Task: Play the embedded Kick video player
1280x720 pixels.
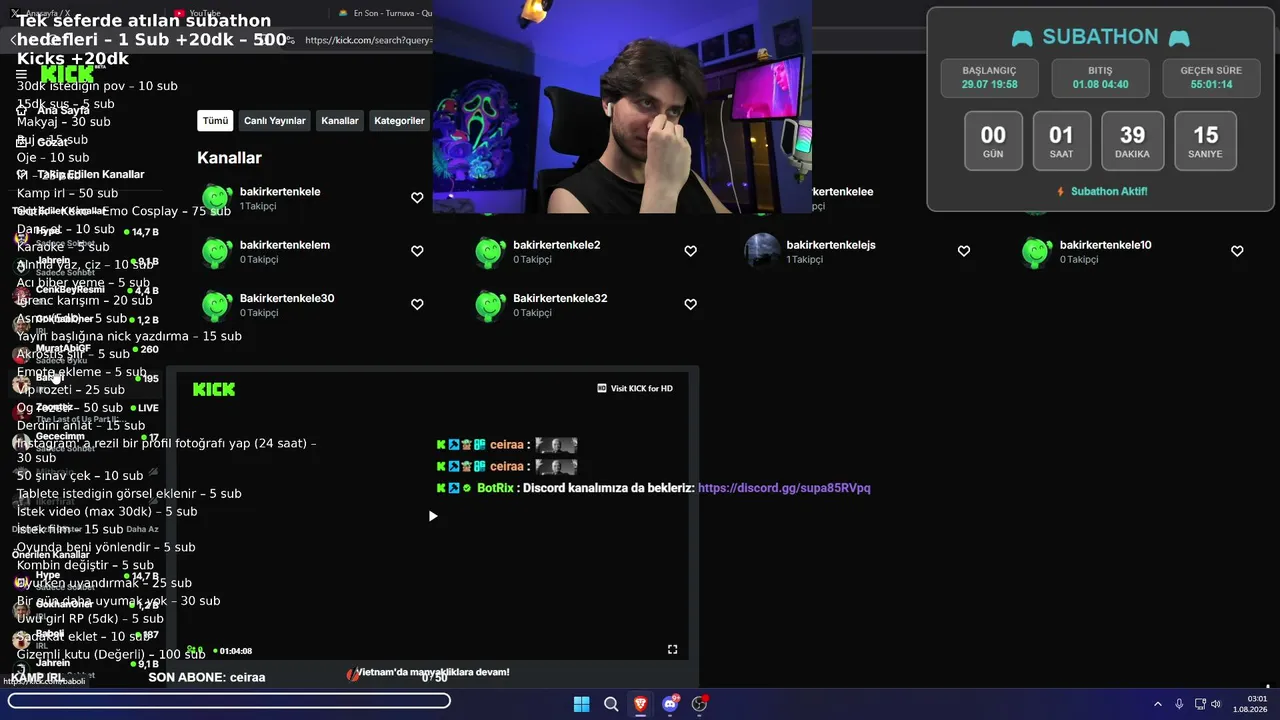Action: (433, 516)
